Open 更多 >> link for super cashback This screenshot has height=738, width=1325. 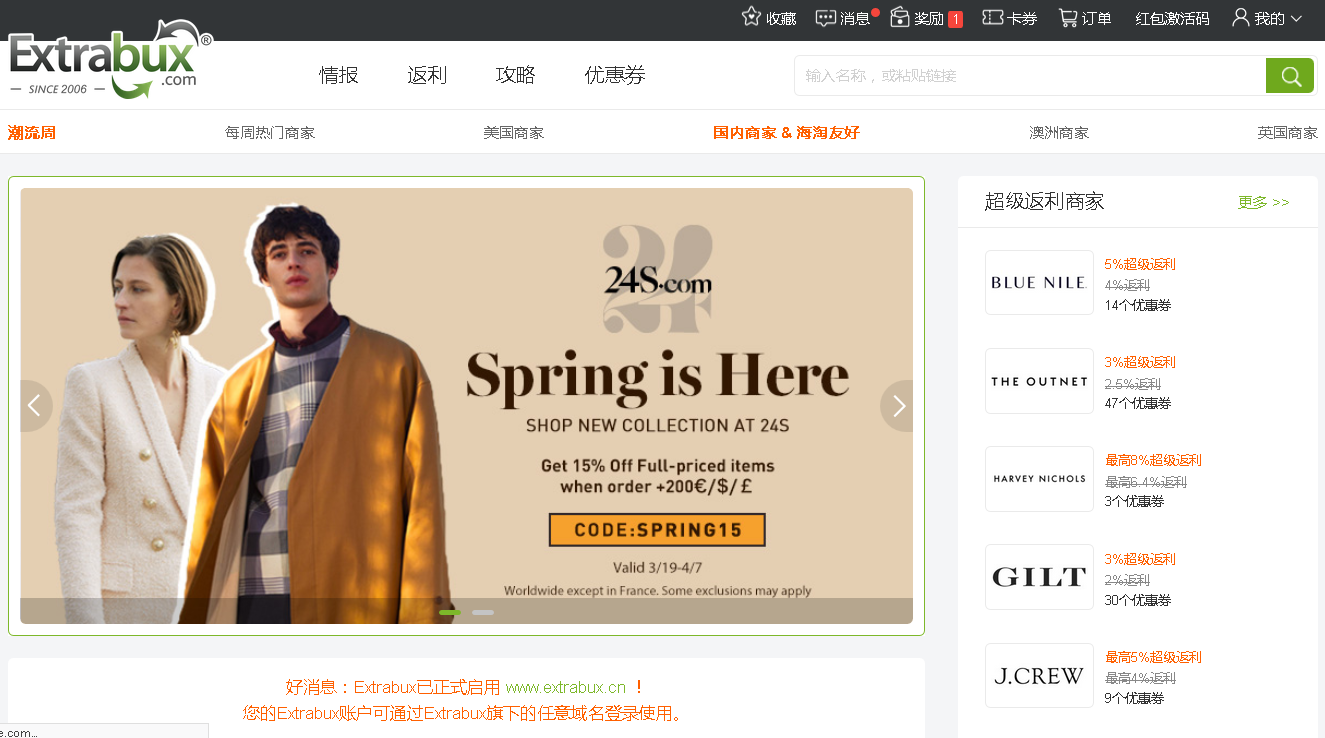pyautogui.click(x=1264, y=202)
